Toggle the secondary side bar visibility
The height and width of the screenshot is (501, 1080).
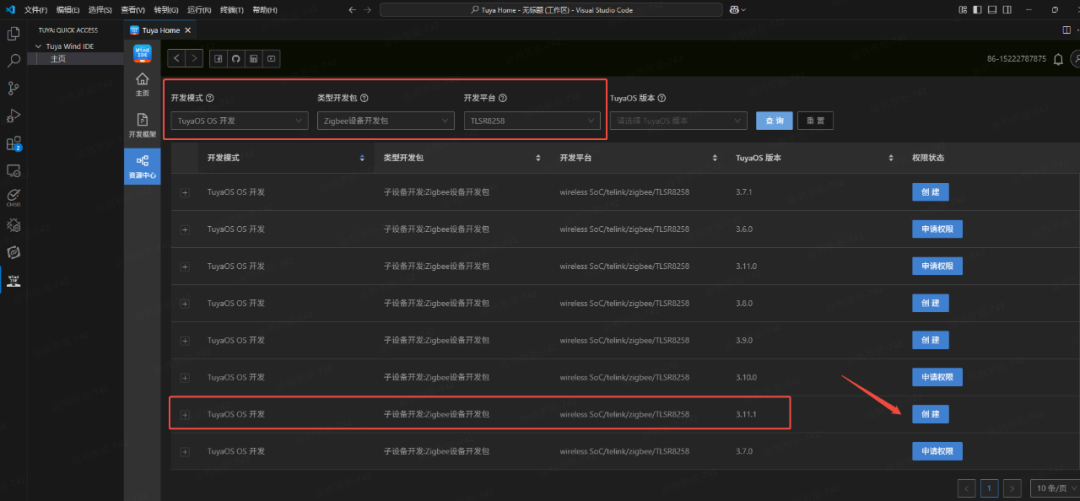1007,10
